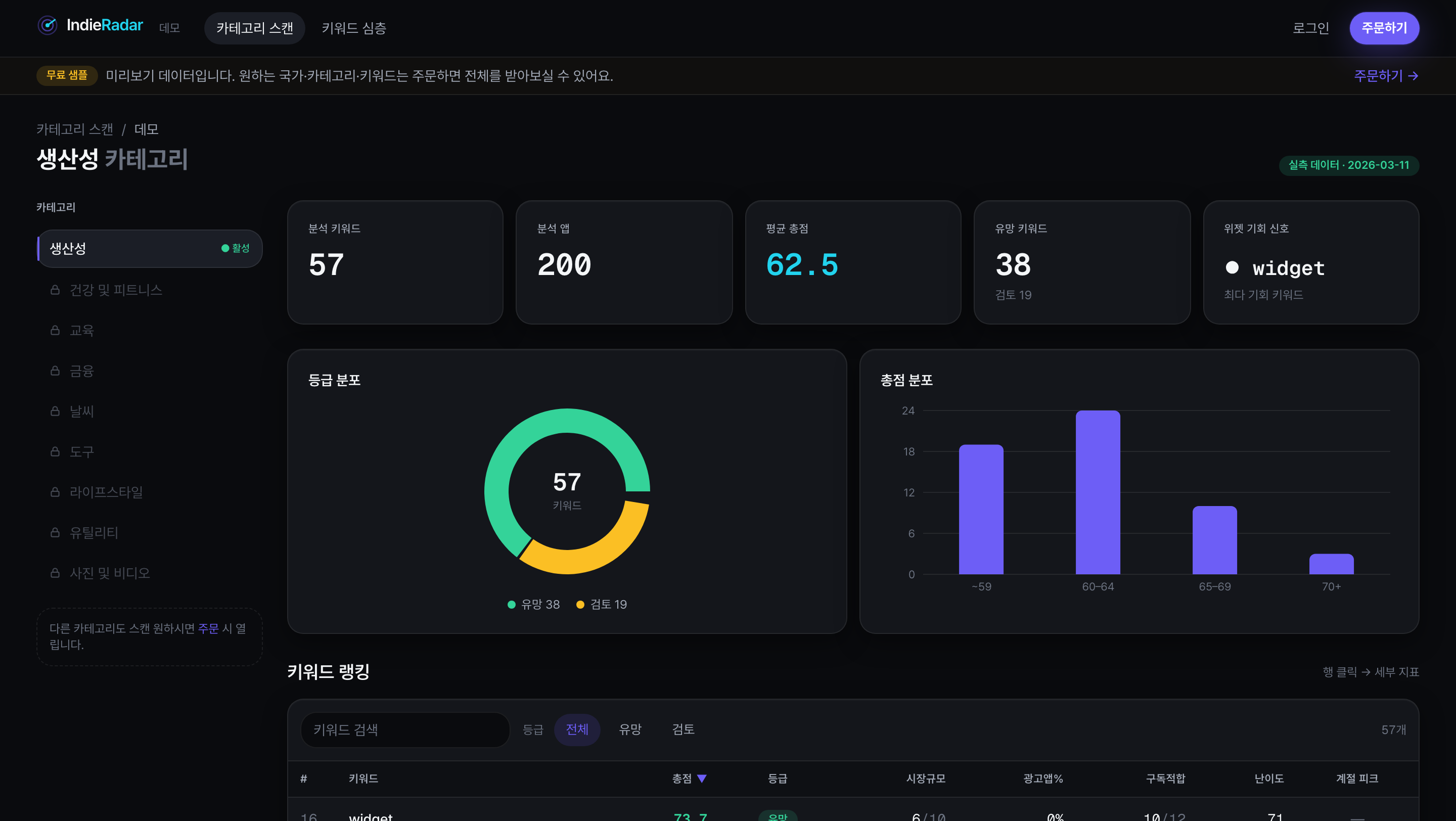
Task: Switch to the 키워드 심층 tab
Action: click(x=354, y=28)
